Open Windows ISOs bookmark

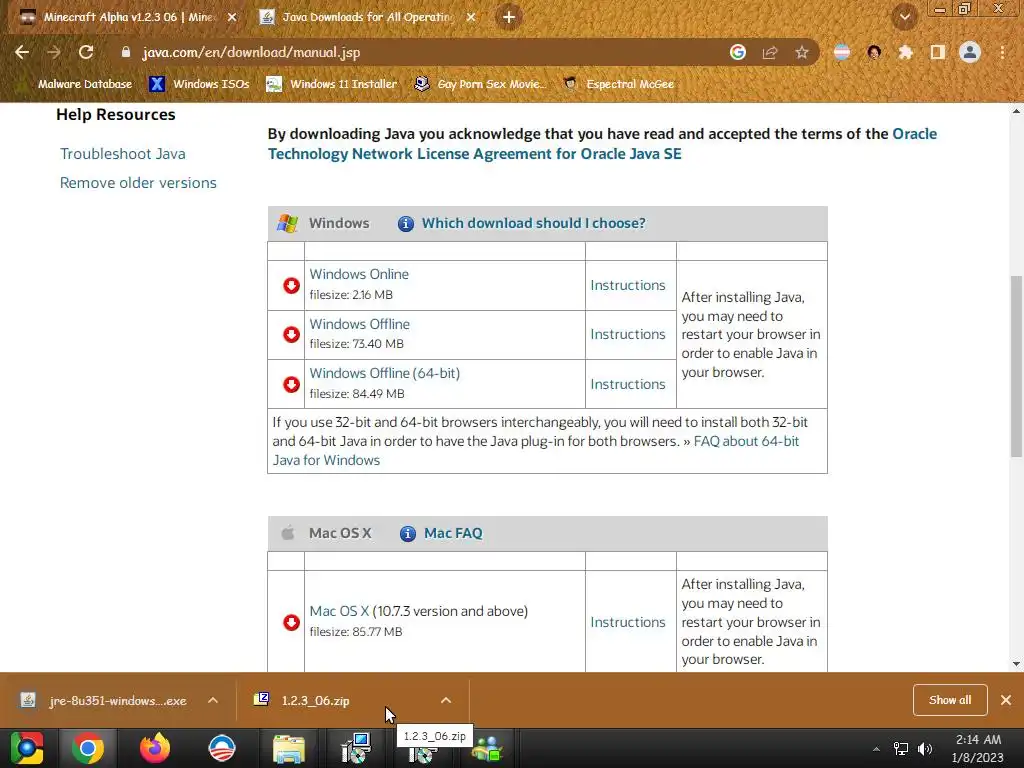pos(200,84)
